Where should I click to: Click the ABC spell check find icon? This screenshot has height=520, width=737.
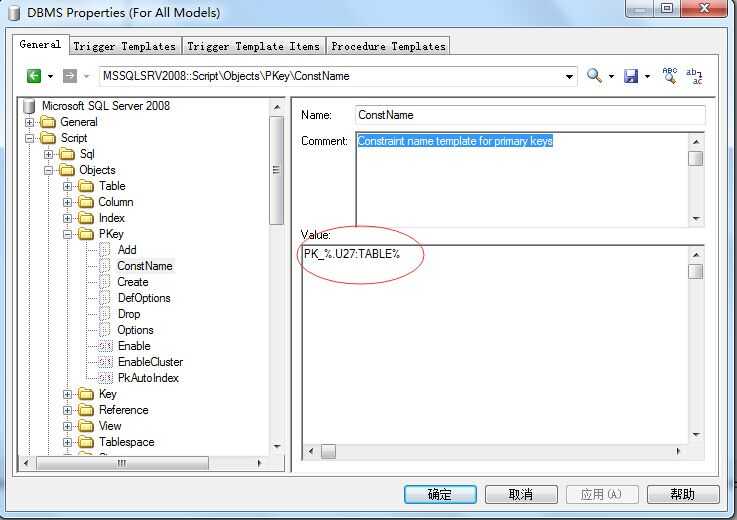(670, 75)
